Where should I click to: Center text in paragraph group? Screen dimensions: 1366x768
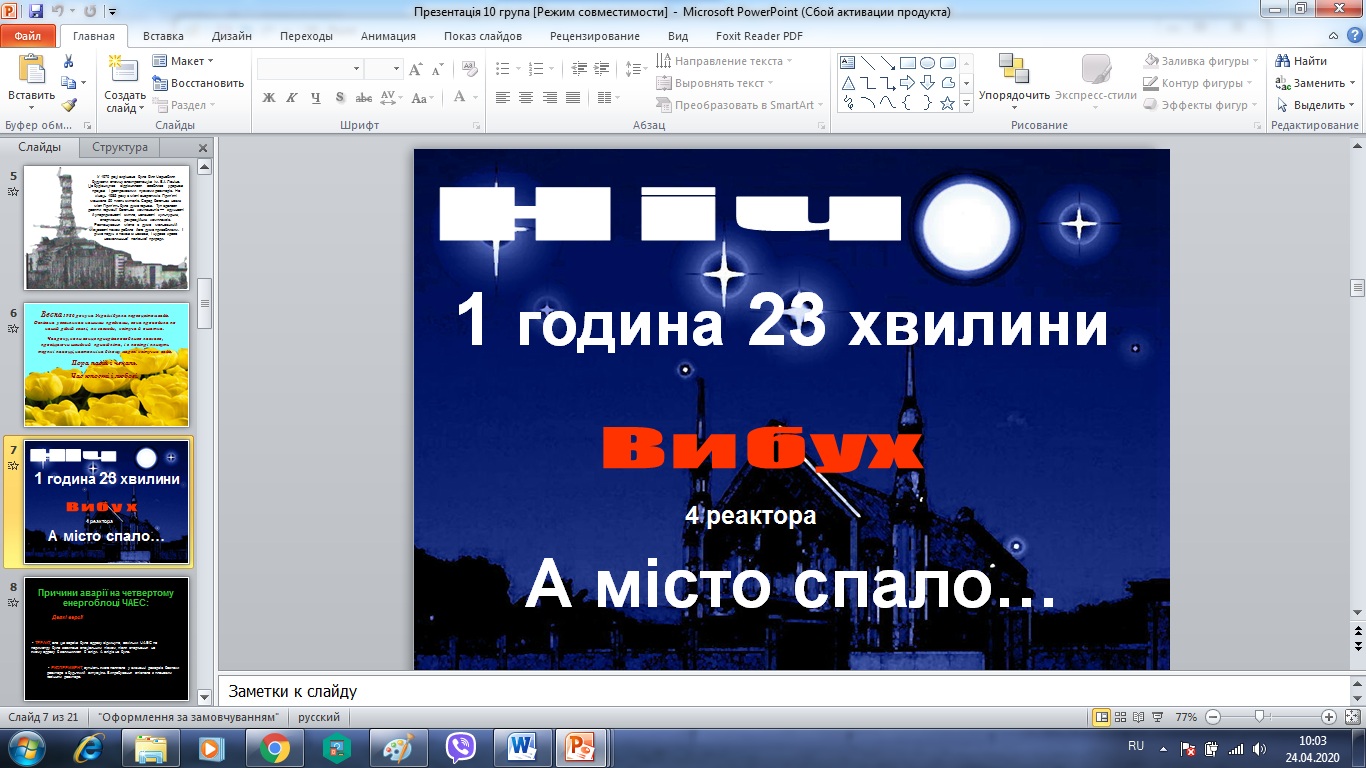point(526,97)
